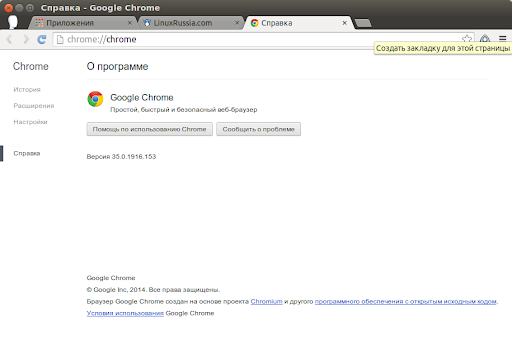Go forward with the forward arrow
Screen dimensions: 512x364
pyautogui.click(x=26, y=39)
